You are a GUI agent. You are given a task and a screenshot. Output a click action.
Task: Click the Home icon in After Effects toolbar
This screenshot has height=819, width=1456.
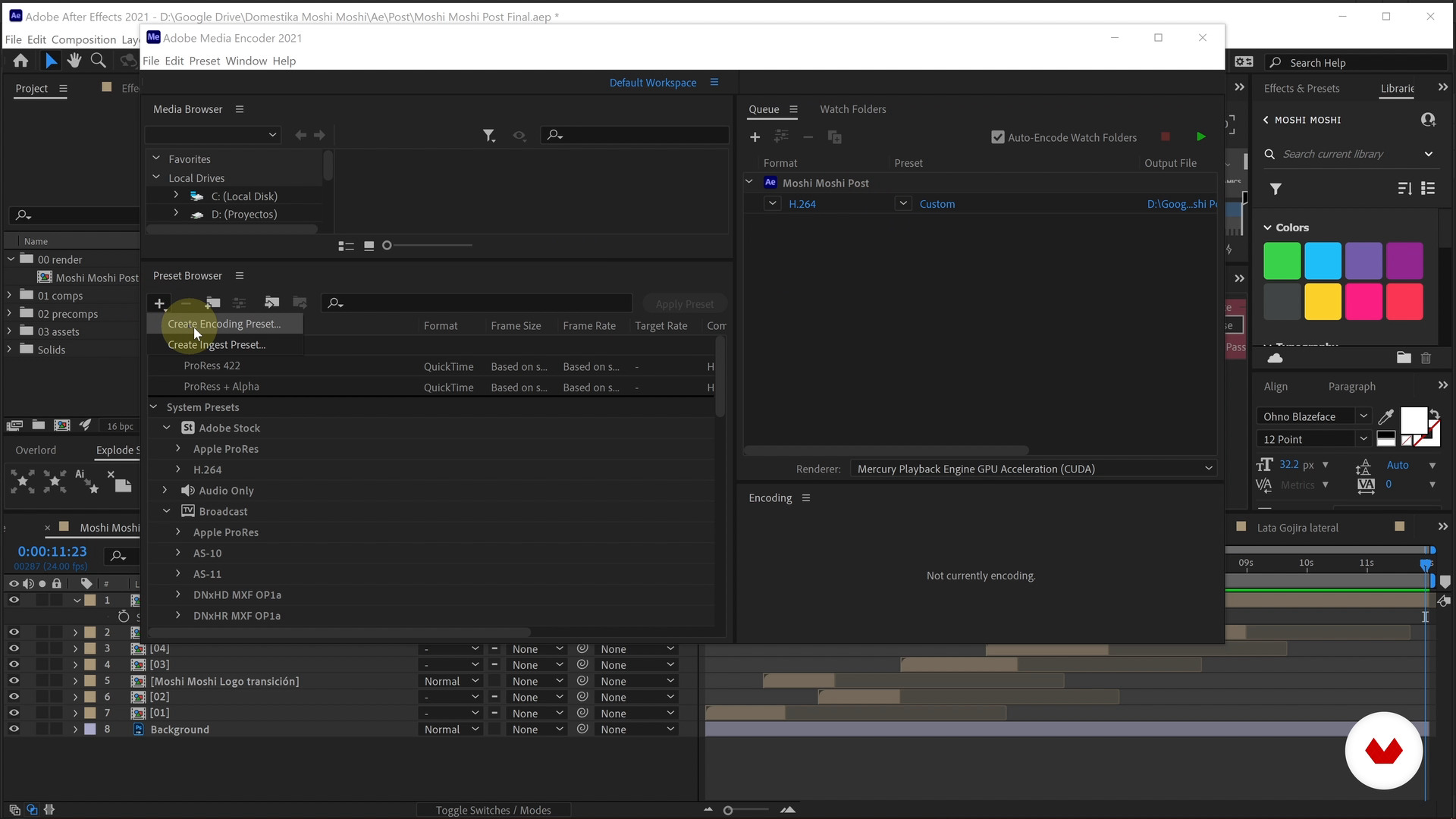pyautogui.click(x=20, y=61)
